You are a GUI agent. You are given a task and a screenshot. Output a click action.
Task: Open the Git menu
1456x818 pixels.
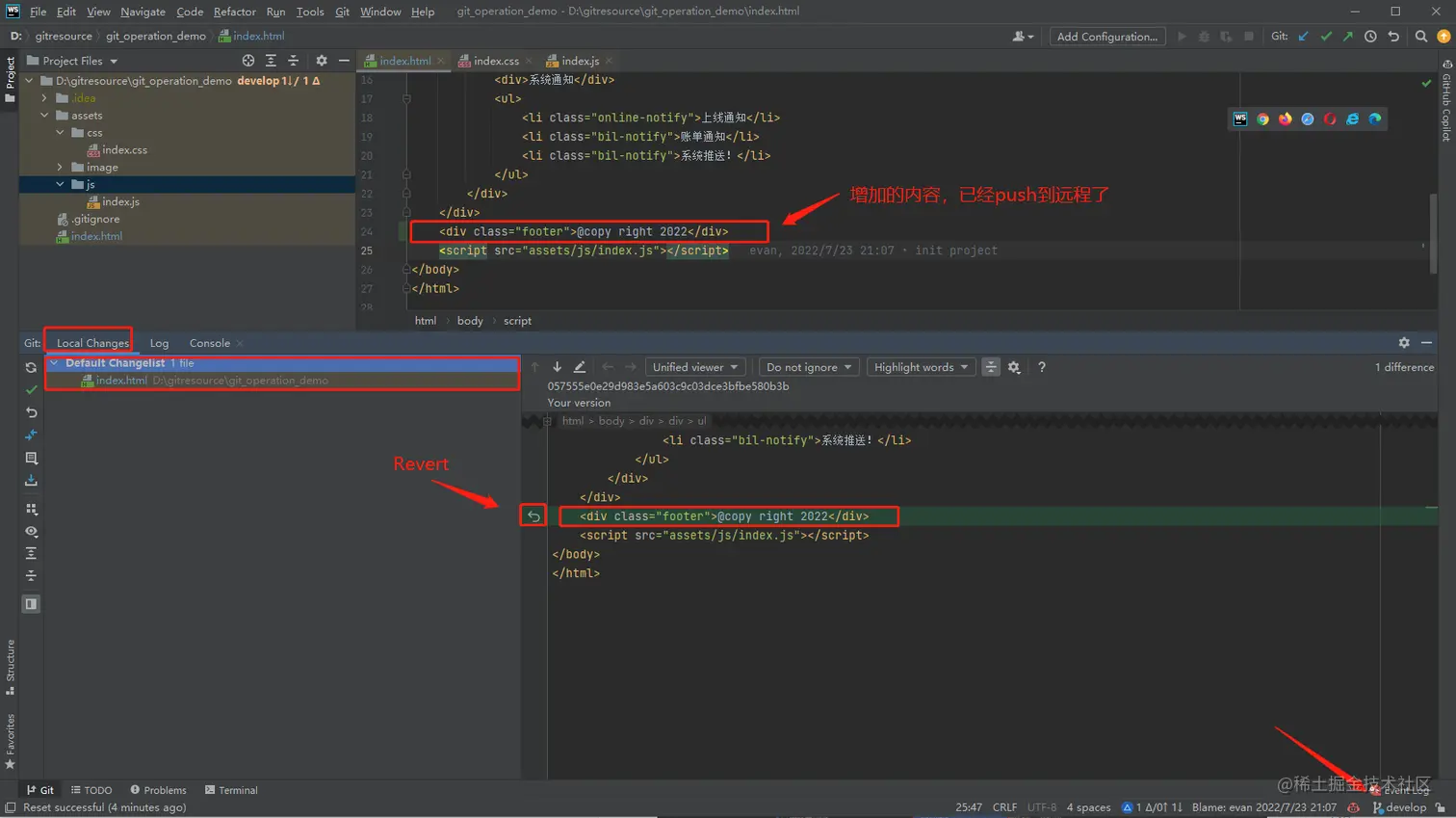pyautogui.click(x=342, y=12)
